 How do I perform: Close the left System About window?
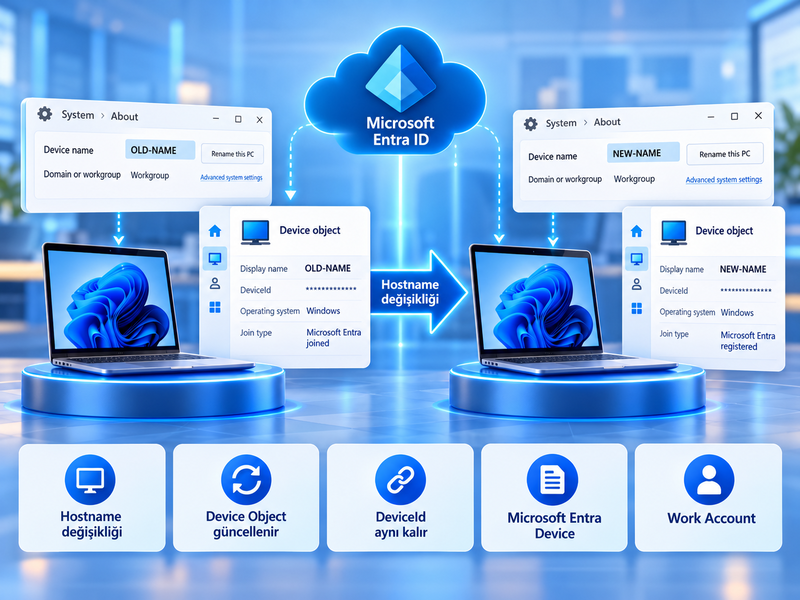point(260,120)
